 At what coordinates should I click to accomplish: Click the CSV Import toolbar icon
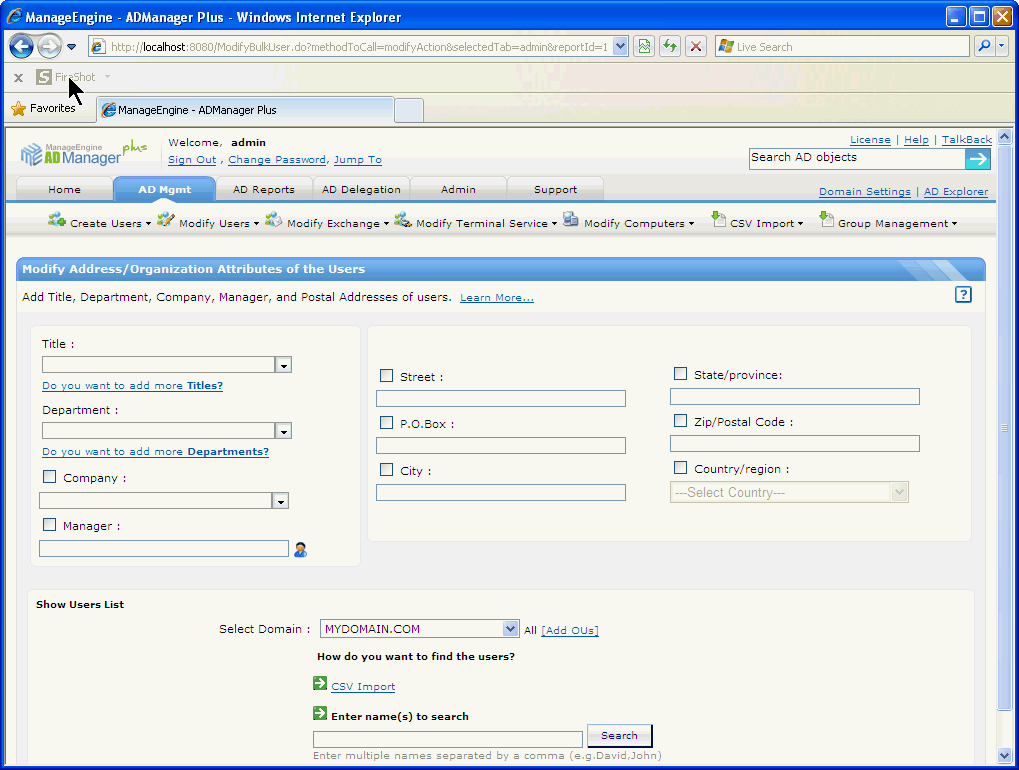[x=718, y=219]
